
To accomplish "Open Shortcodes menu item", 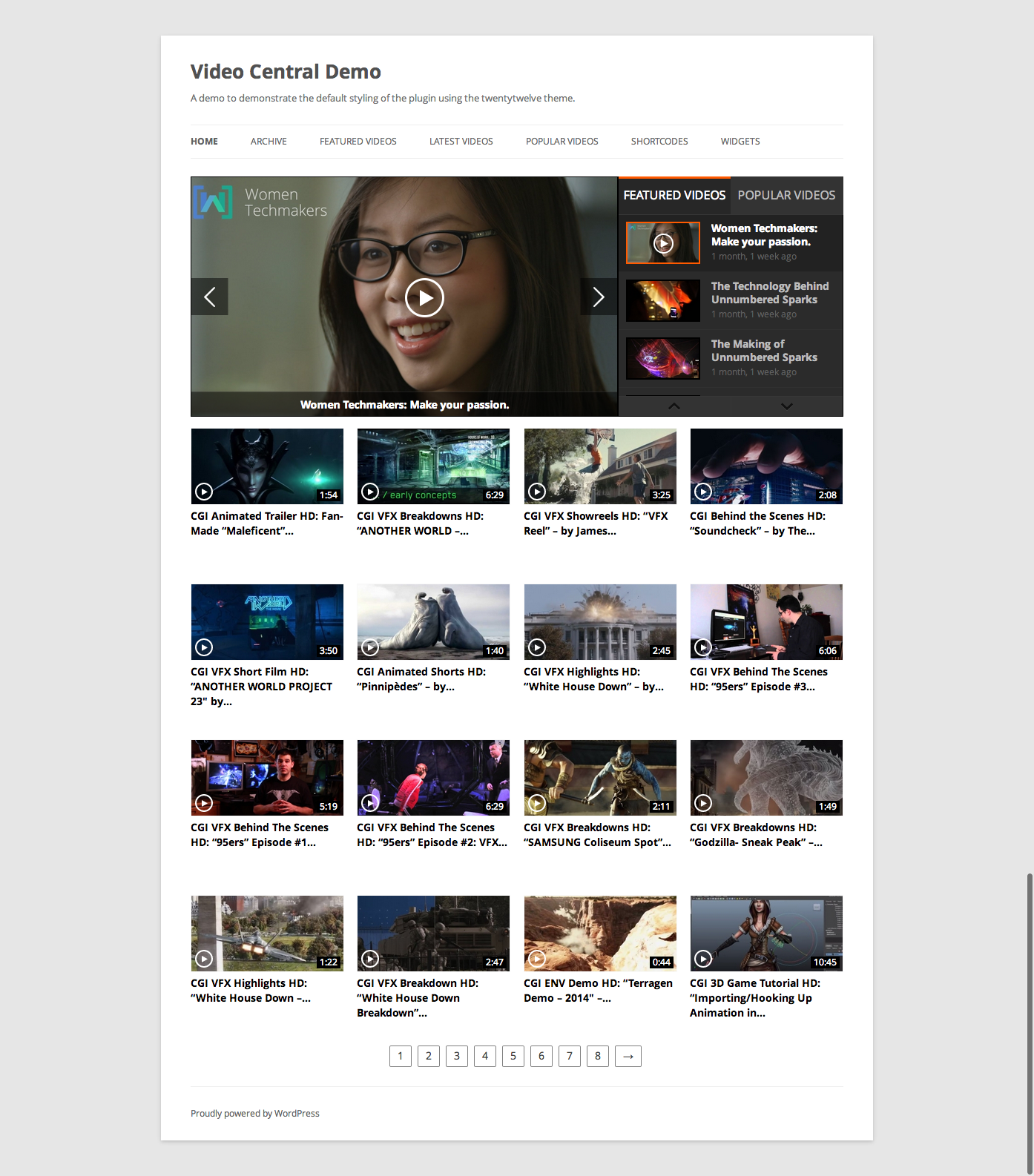I will click(x=659, y=142).
